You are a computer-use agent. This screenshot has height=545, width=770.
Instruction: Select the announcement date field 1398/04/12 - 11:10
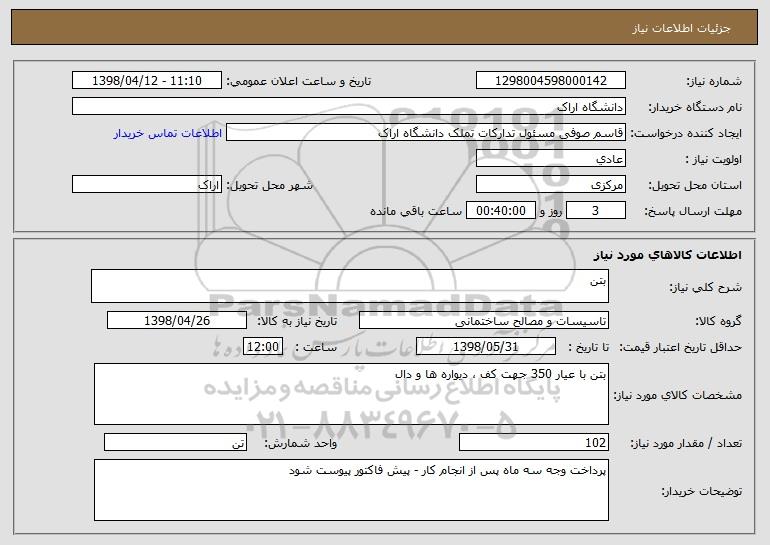(x=147, y=81)
